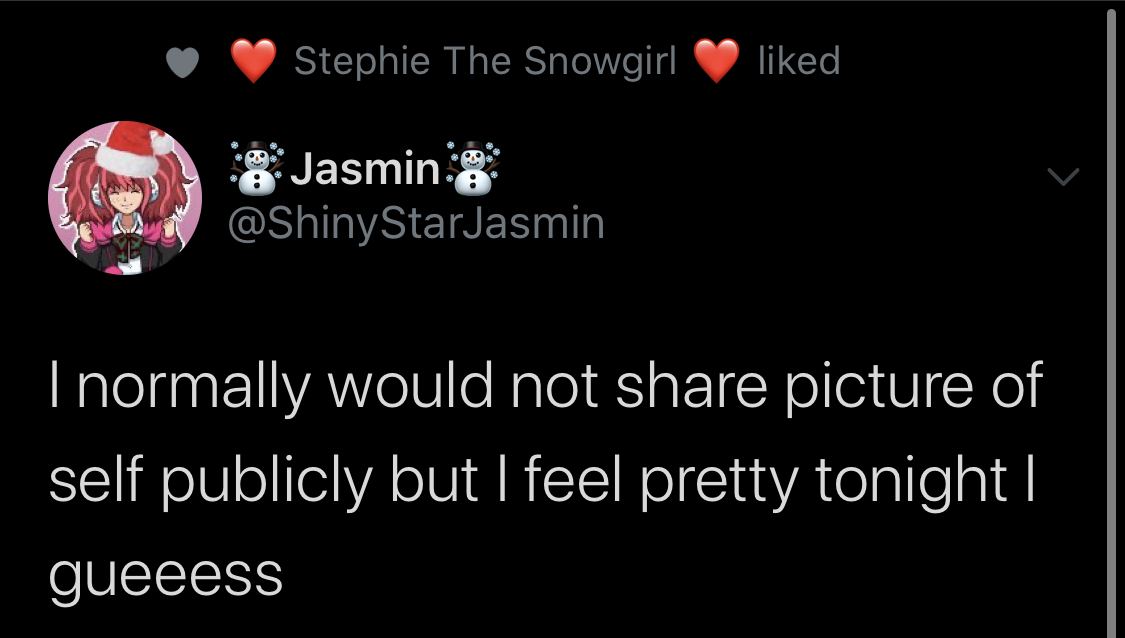Click the tweet line starting "self publicly"
1125x638 pixels.
pyautogui.click(x=541, y=482)
